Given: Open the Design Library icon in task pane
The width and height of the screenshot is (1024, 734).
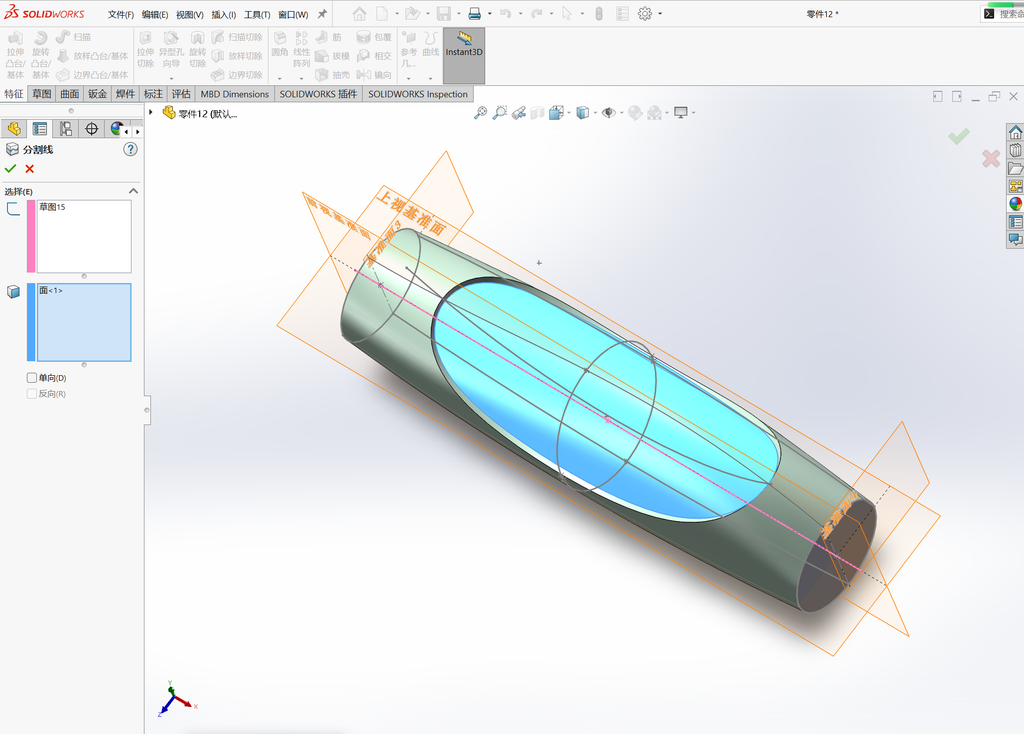Looking at the screenshot, I should [x=1016, y=150].
